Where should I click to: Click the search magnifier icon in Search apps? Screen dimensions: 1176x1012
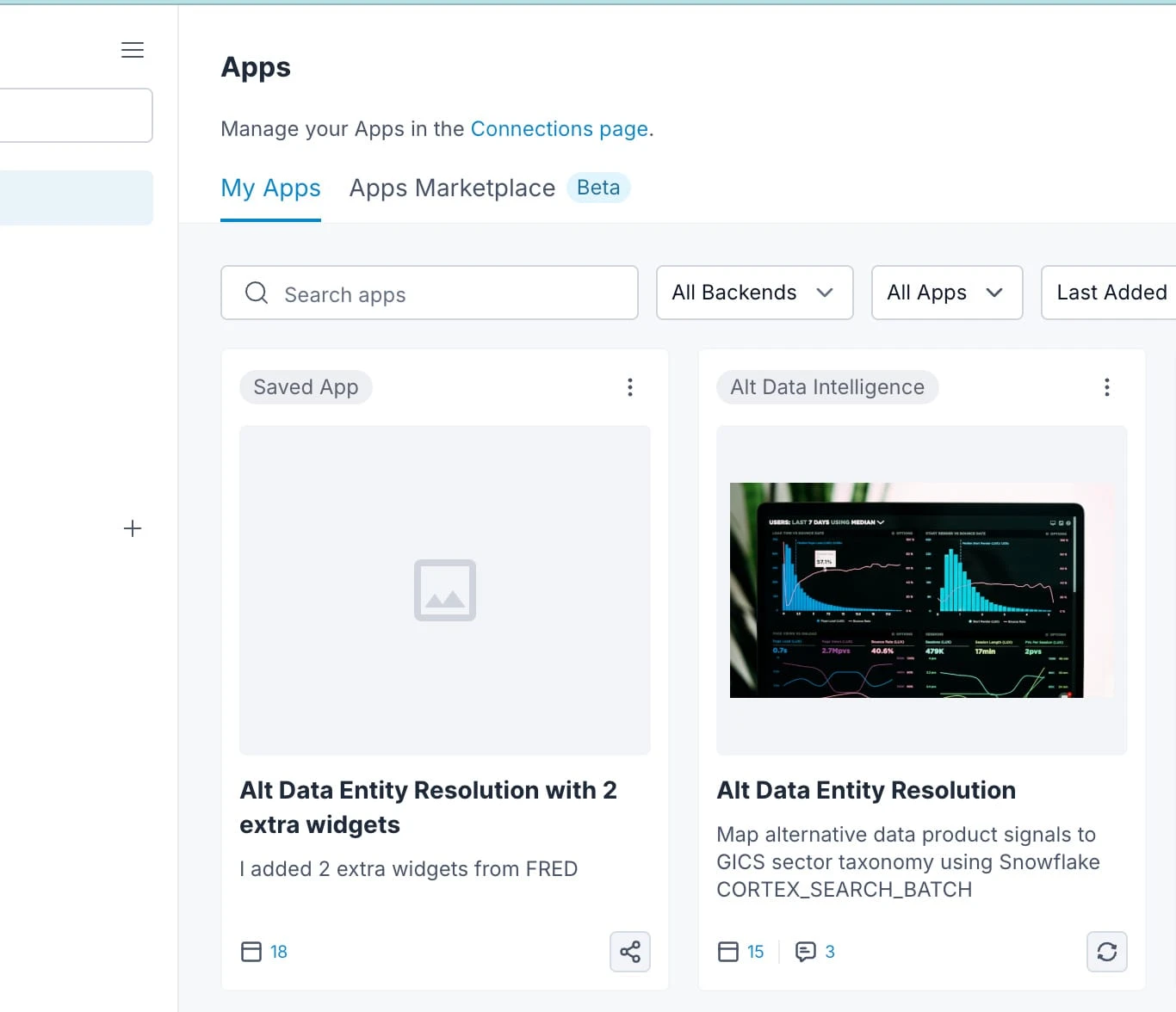click(256, 293)
